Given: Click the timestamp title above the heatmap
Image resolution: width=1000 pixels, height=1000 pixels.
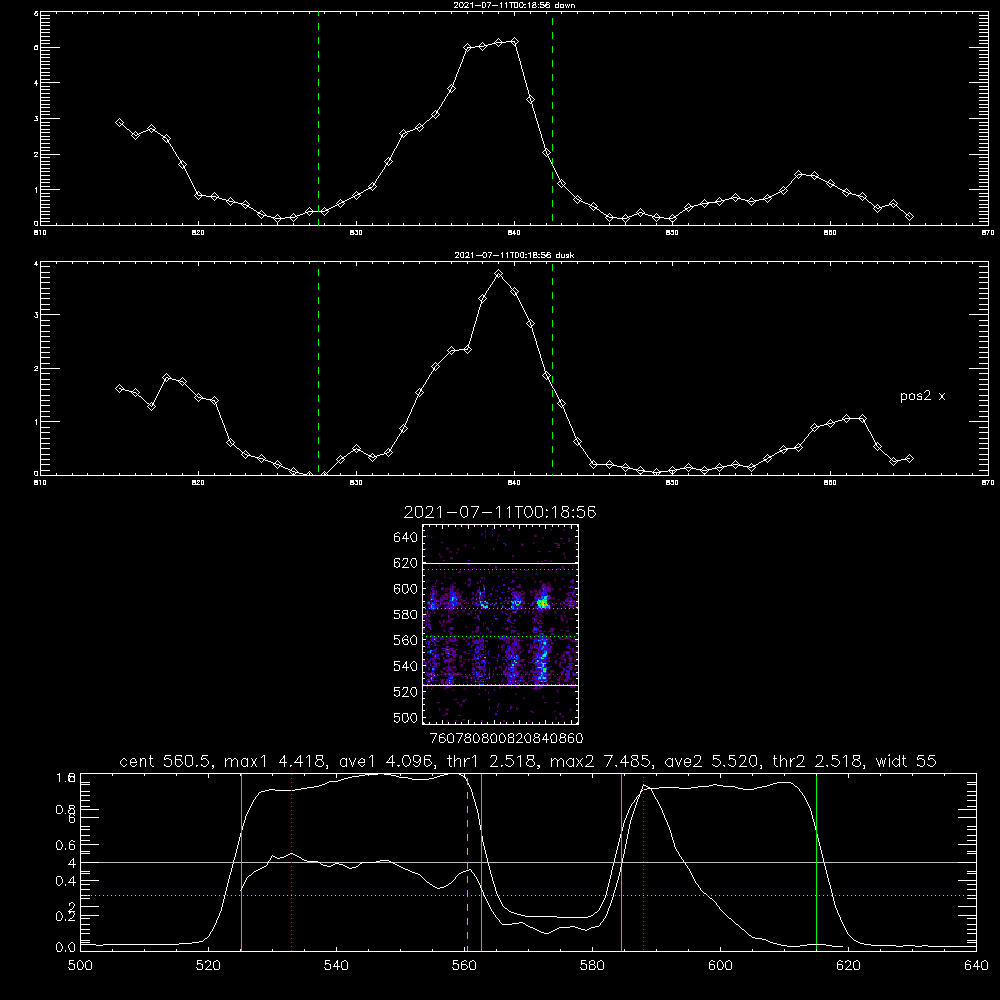Looking at the screenshot, I should [500, 512].
